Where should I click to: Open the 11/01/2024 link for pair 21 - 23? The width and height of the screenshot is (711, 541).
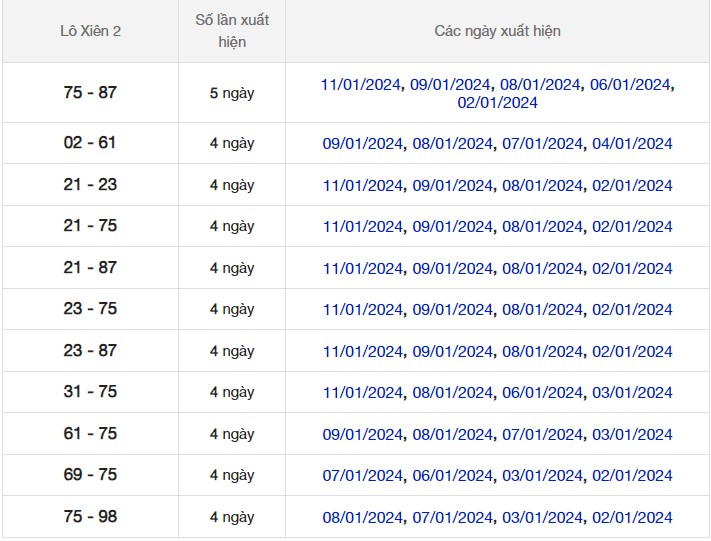(363, 186)
